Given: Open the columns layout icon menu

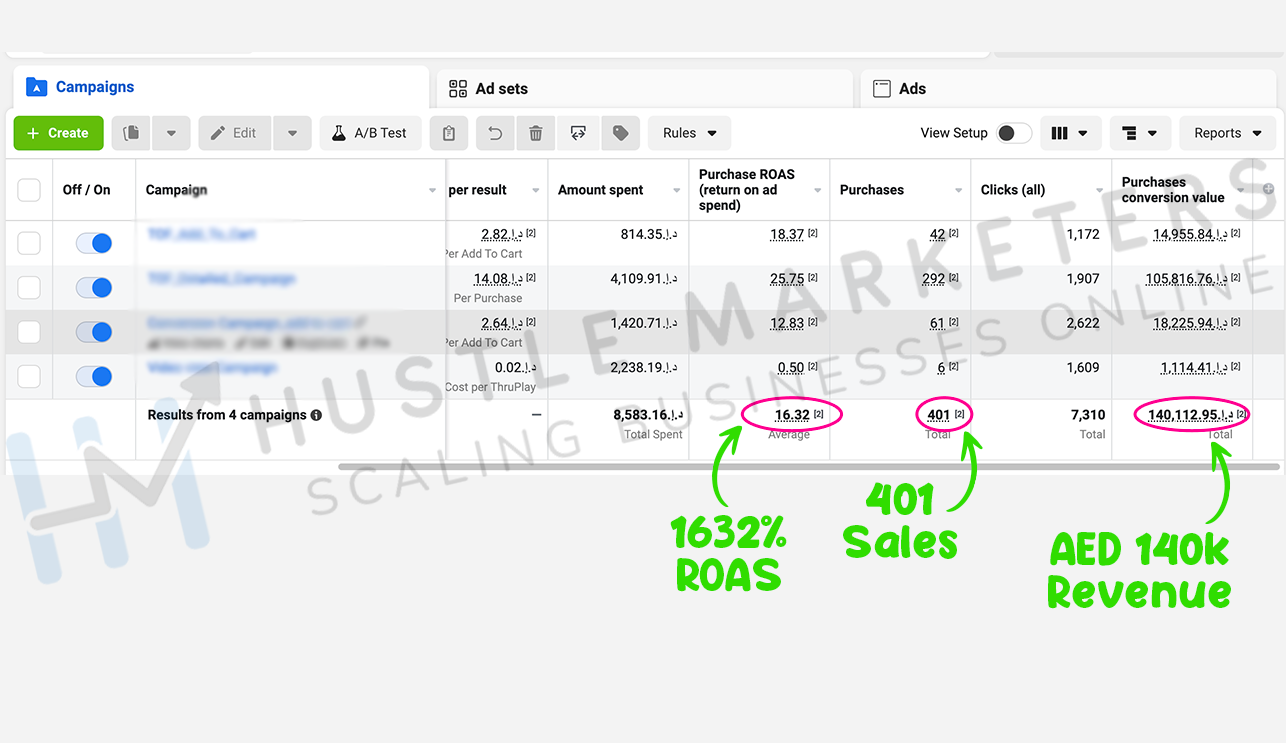Looking at the screenshot, I should coord(1070,133).
